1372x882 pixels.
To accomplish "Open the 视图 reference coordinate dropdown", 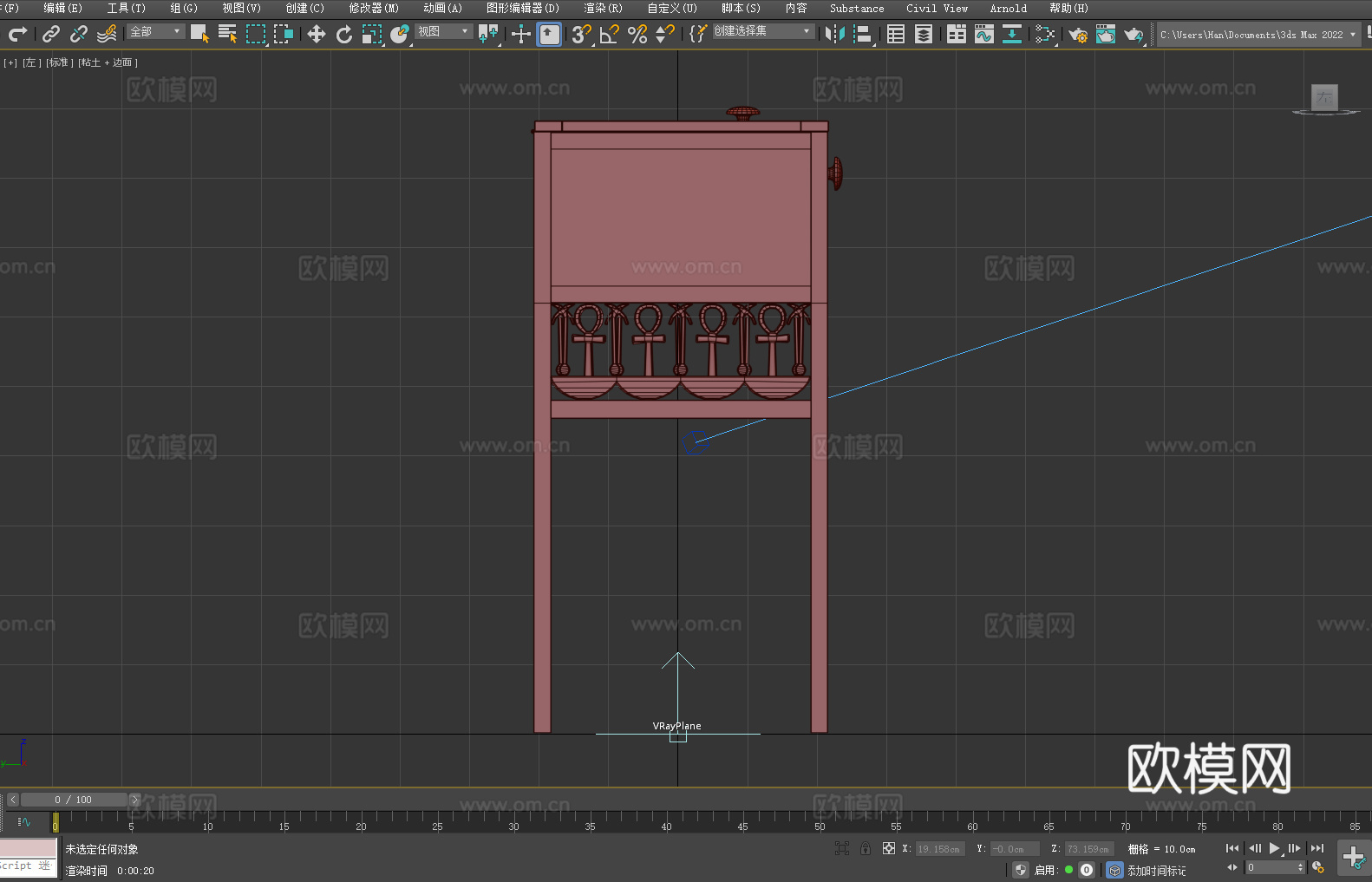I will (443, 31).
